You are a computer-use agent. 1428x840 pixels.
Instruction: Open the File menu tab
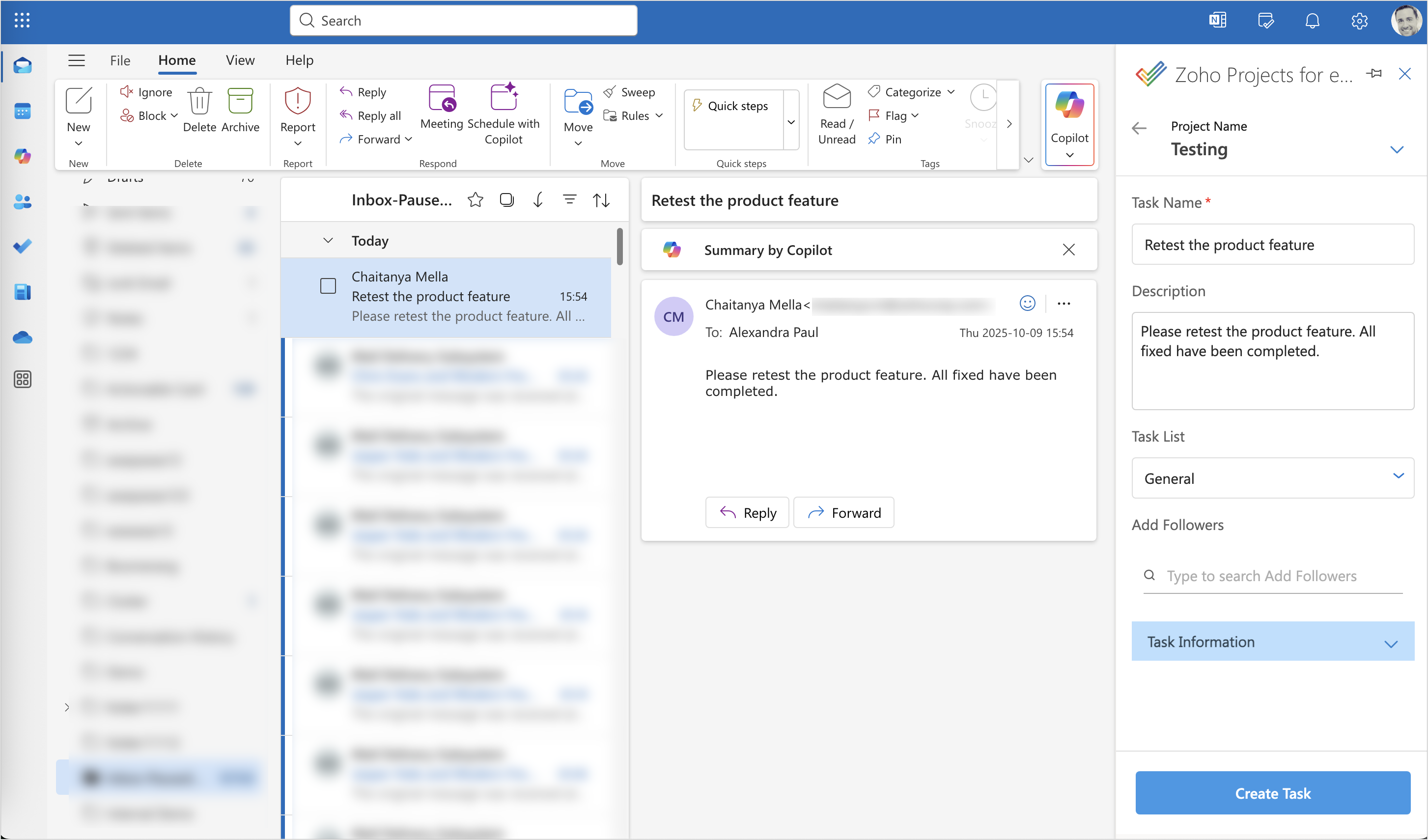coord(120,60)
